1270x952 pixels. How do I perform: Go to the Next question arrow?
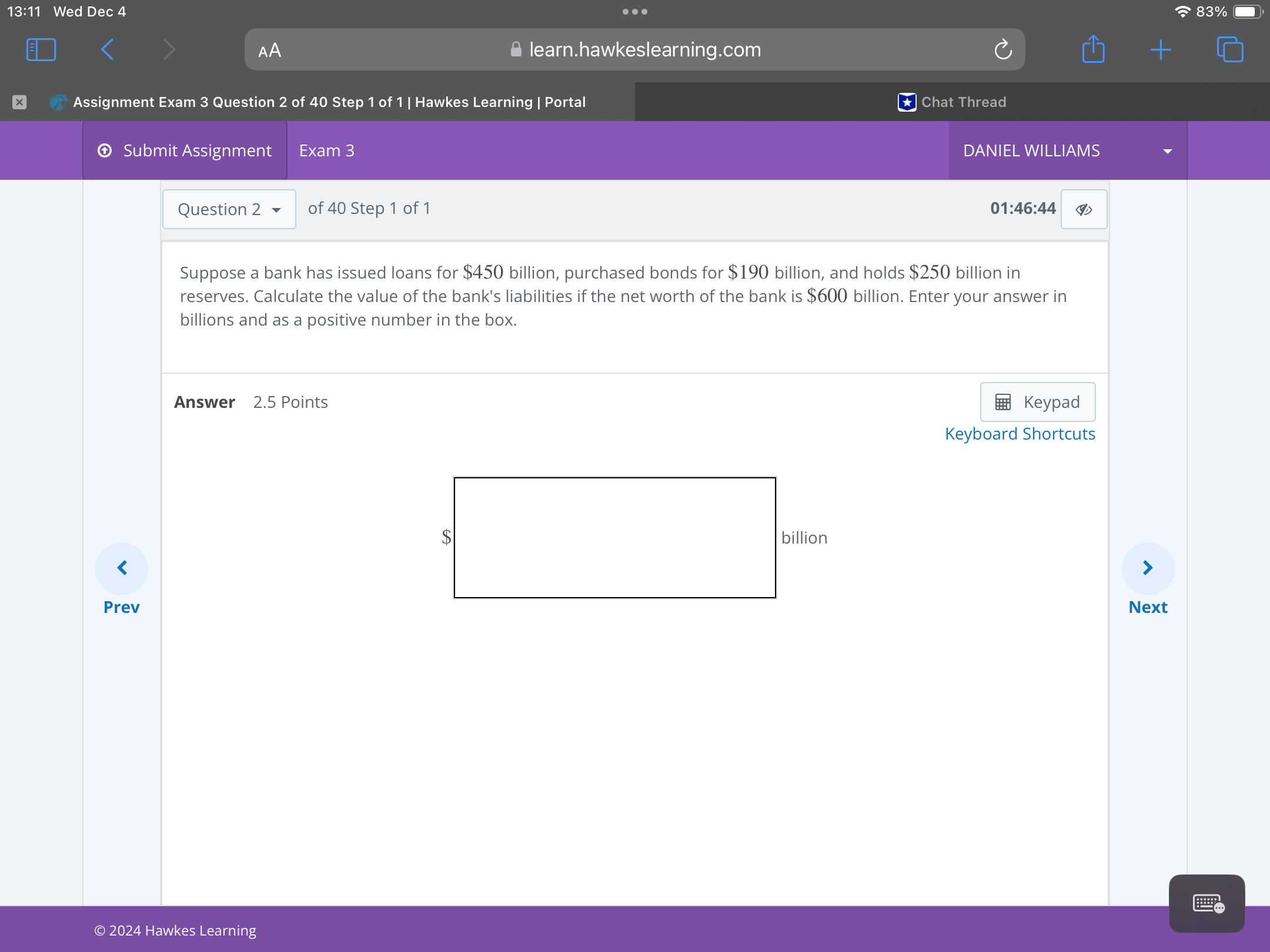tap(1148, 568)
